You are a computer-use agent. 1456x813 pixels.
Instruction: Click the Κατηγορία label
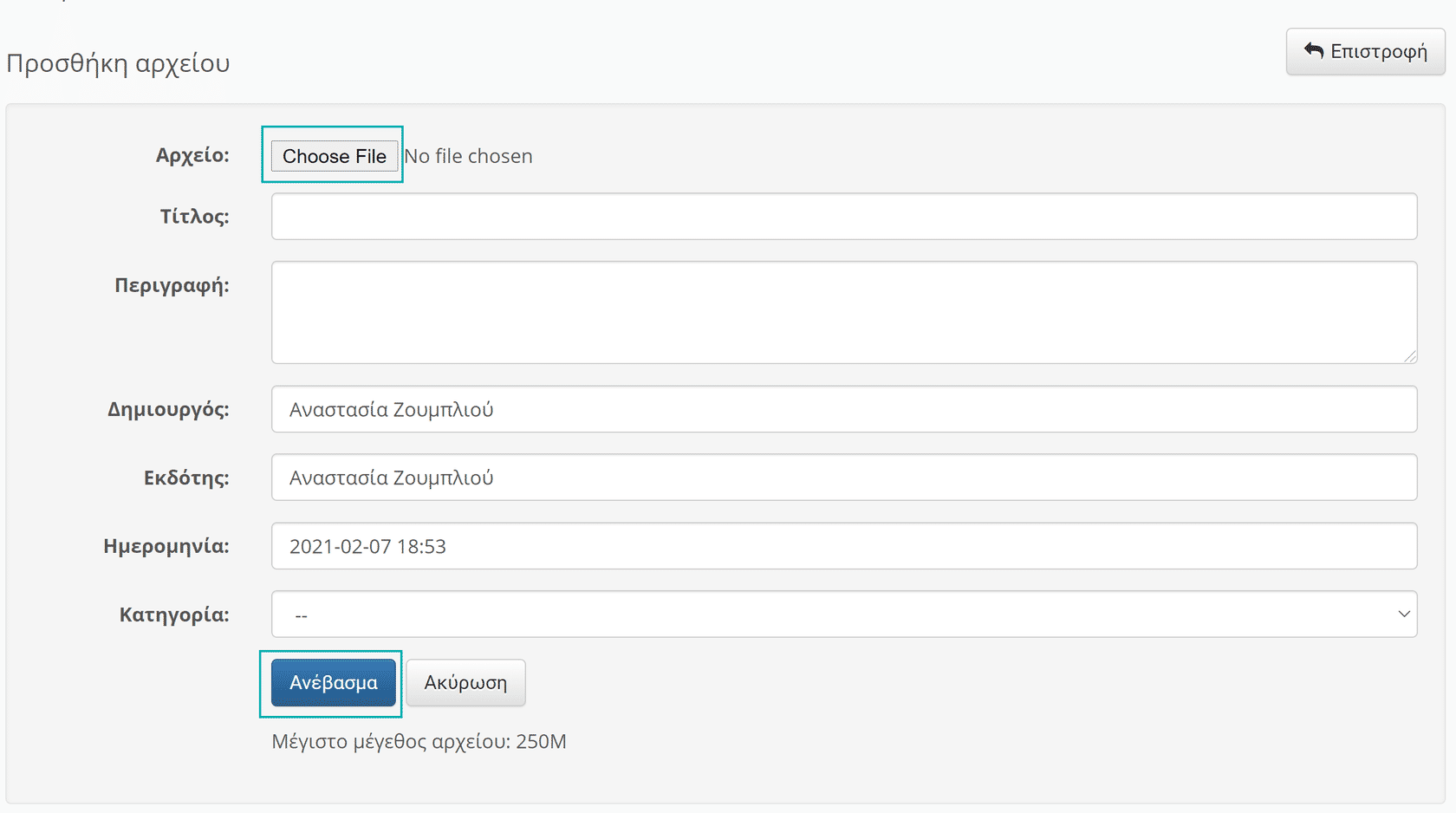pos(174,615)
